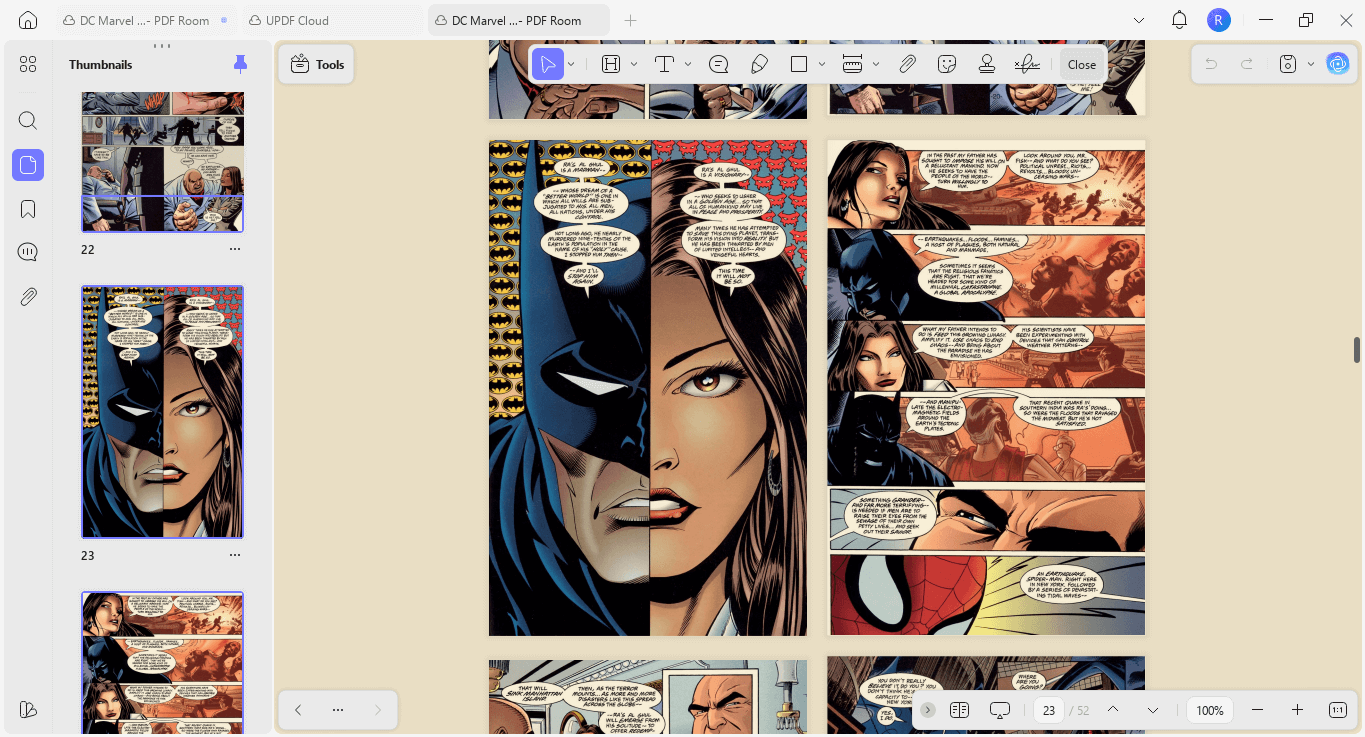Select the page Thumbnails panel icon
Viewport: 1365px width, 737px height.
click(x=28, y=165)
